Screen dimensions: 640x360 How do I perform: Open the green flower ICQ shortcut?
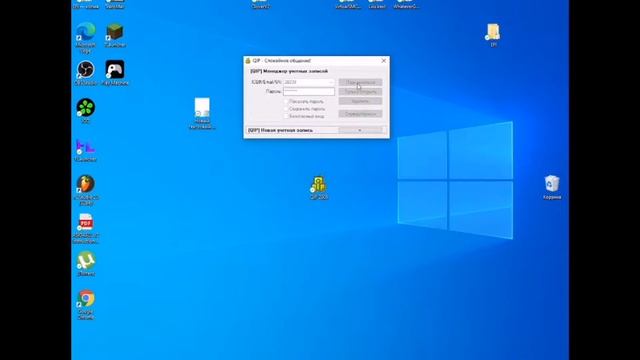point(86,108)
